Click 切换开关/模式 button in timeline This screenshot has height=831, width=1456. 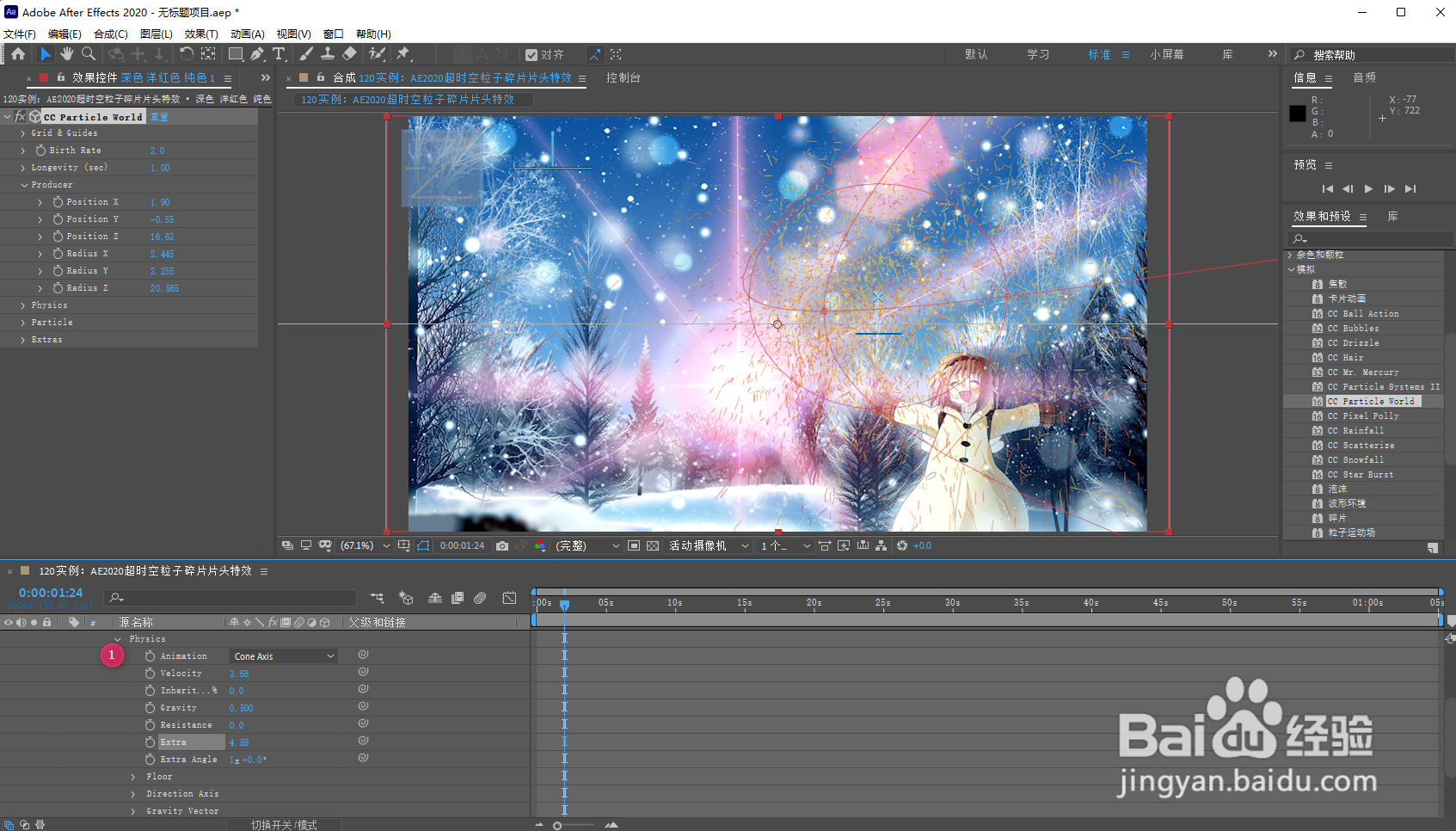pos(284,825)
